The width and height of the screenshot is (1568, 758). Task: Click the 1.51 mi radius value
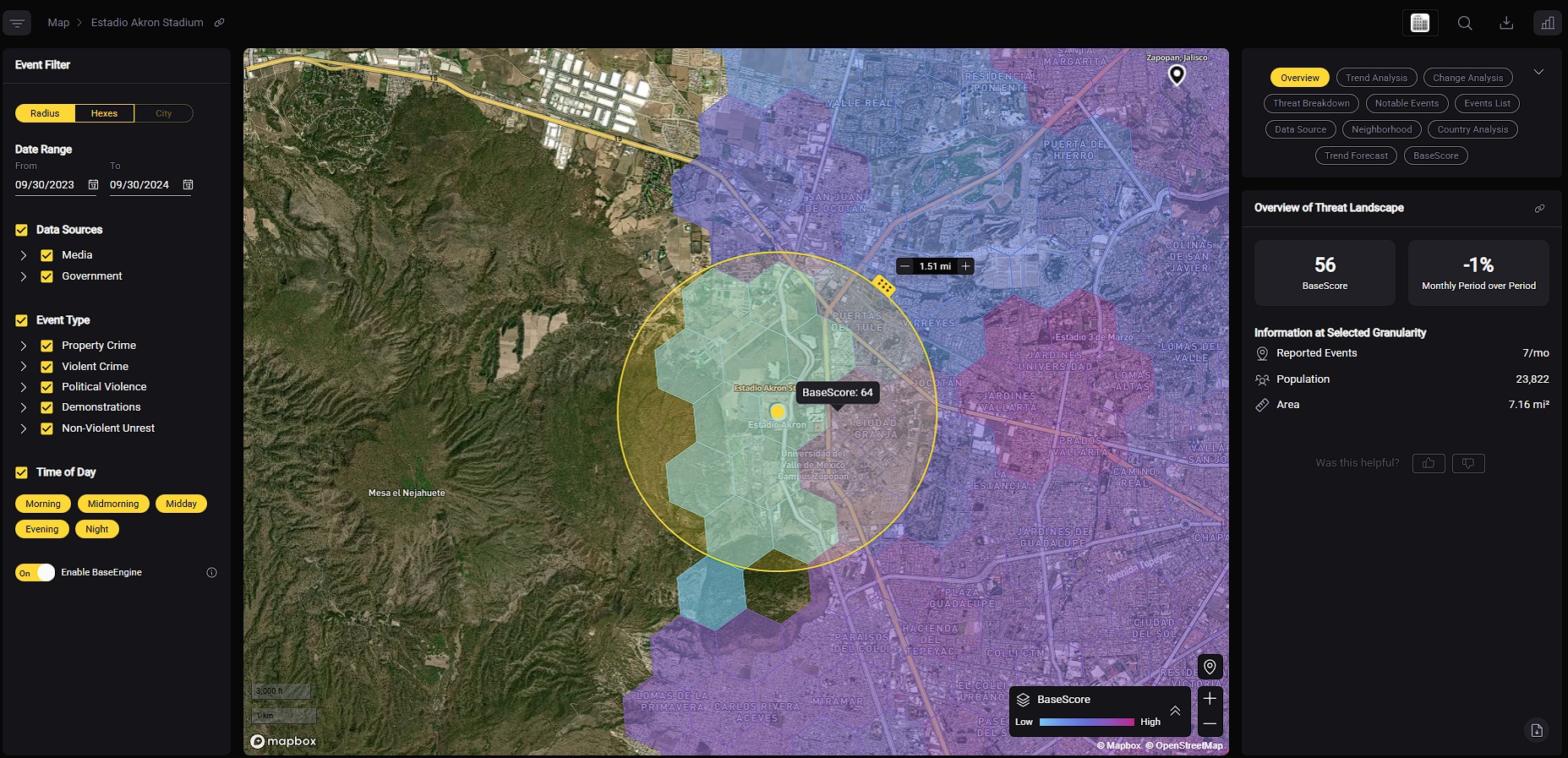935,266
